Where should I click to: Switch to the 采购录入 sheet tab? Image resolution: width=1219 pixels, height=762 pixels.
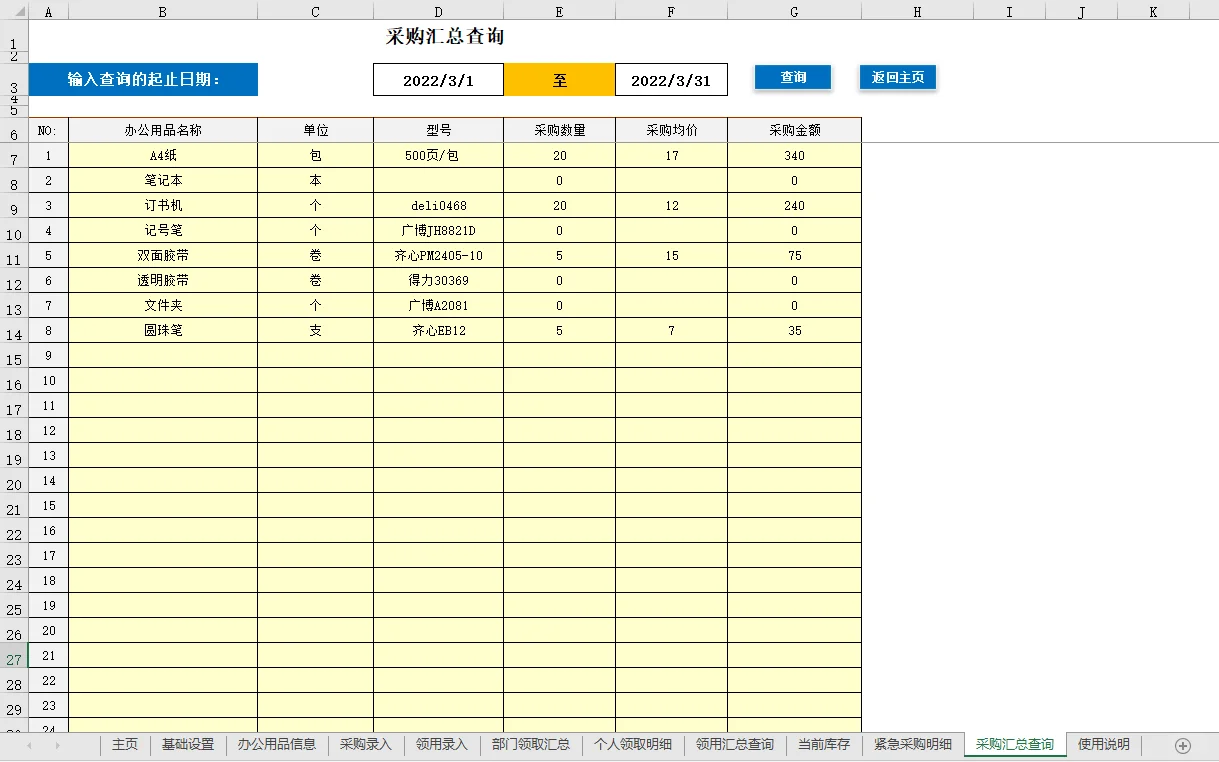click(364, 745)
